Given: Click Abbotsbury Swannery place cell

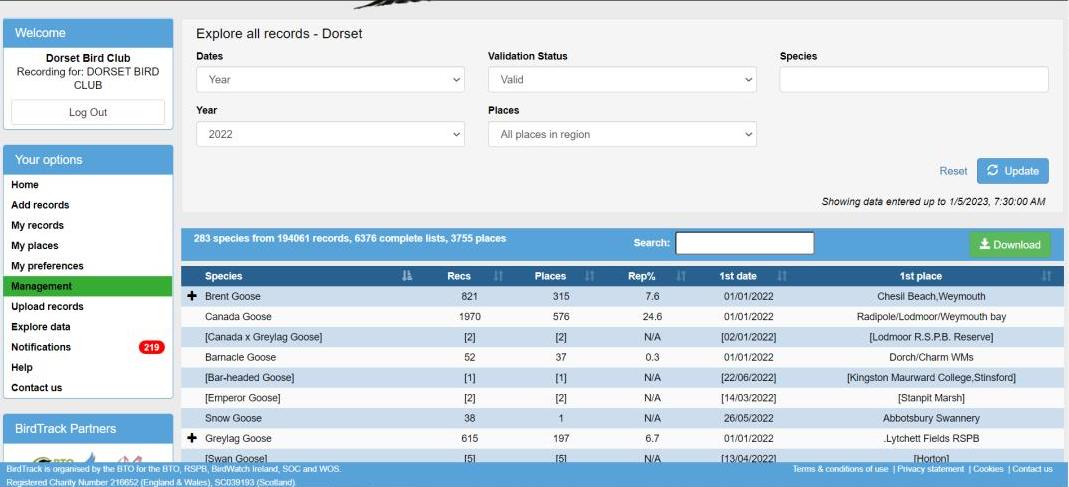Looking at the screenshot, I should coord(931,418).
